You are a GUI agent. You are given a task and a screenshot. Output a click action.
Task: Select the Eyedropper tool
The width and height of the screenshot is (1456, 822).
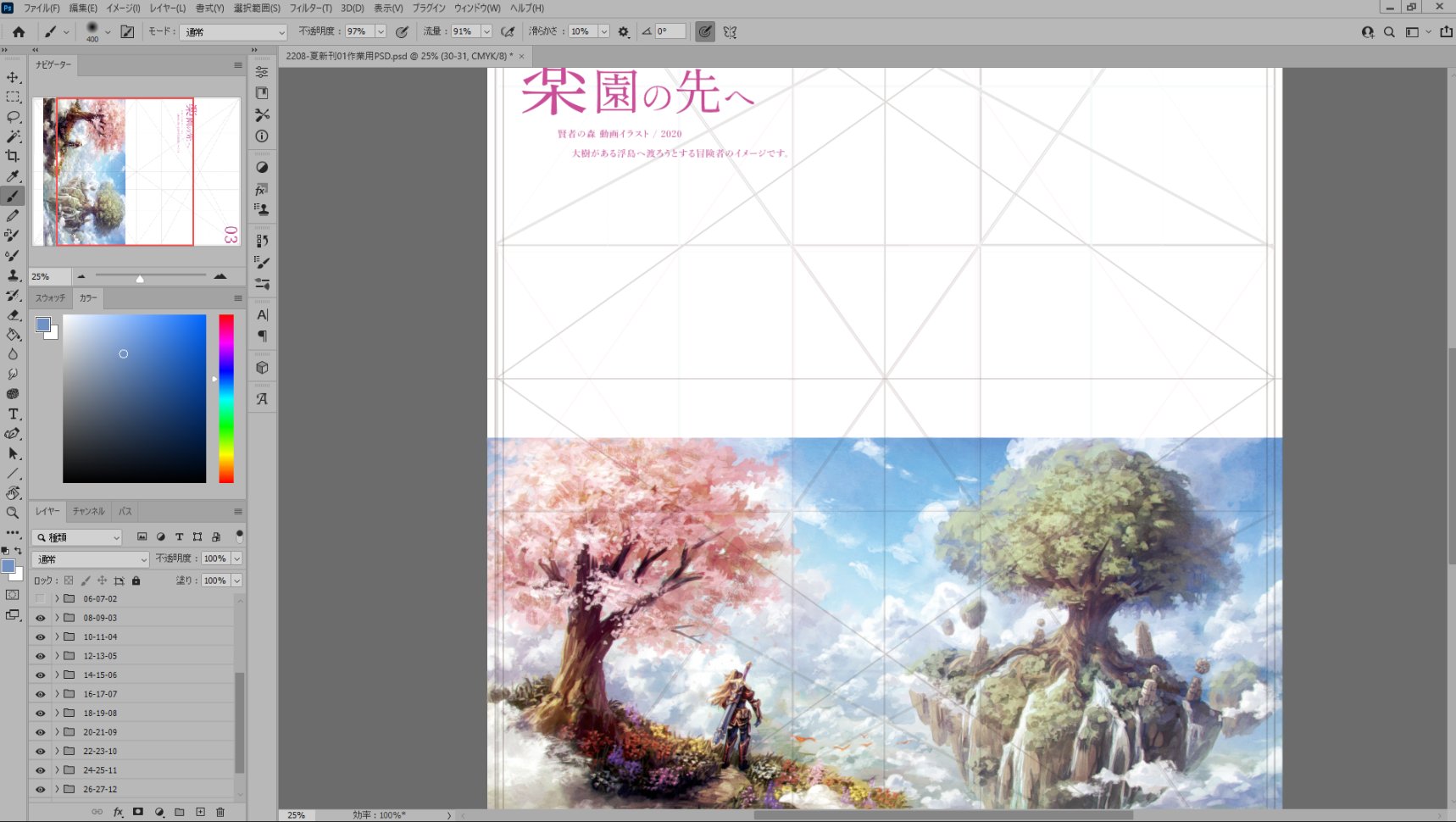pos(13,176)
